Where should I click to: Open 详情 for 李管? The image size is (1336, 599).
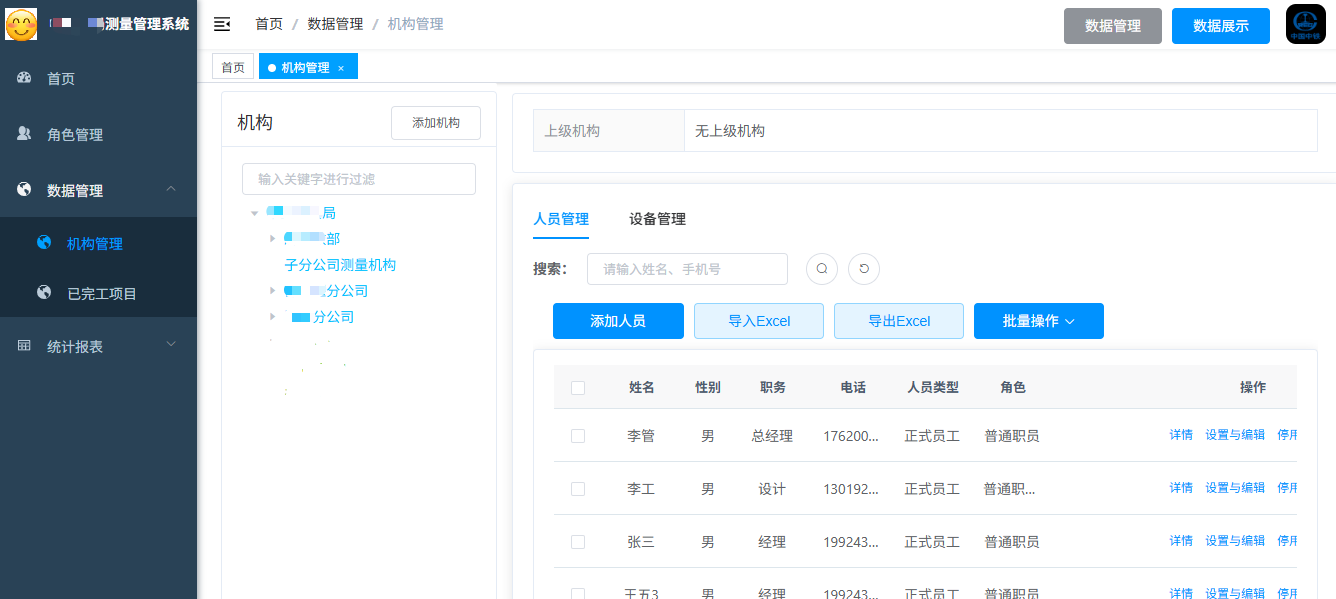click(x=1181, y=435)
